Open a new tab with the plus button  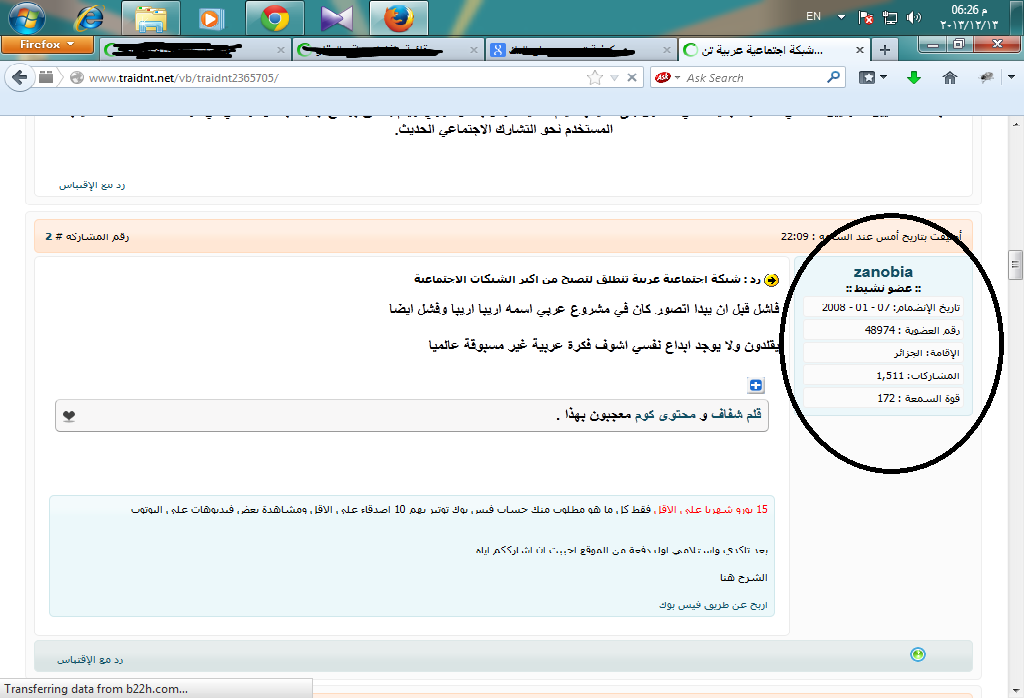coord(884,48)
